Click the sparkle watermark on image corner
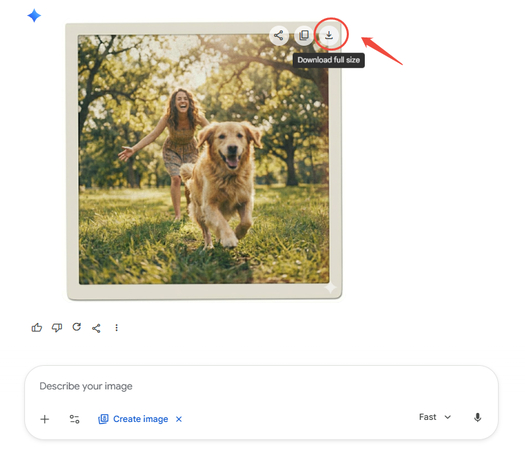The height and width of the screenshot is (449, 525). pyautogui.click(x=331, y=287)
